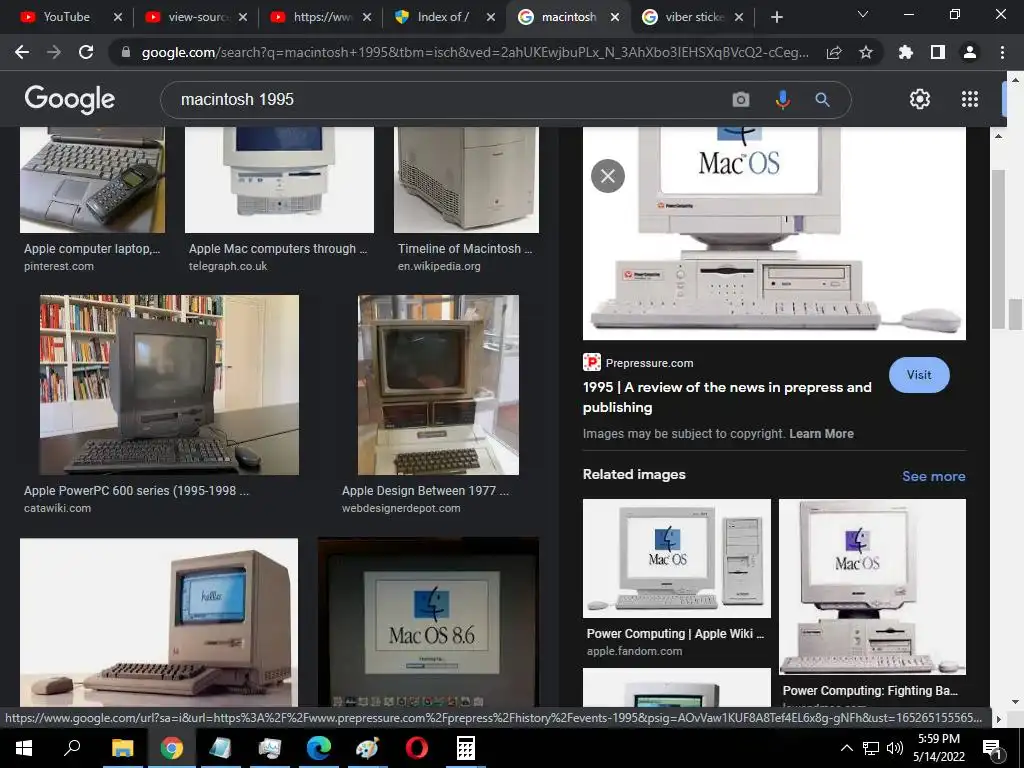Click the padlock site info icon
The width and height of the screenshot is (1024, 768).
pyautogui.click(x=126, y=52)
